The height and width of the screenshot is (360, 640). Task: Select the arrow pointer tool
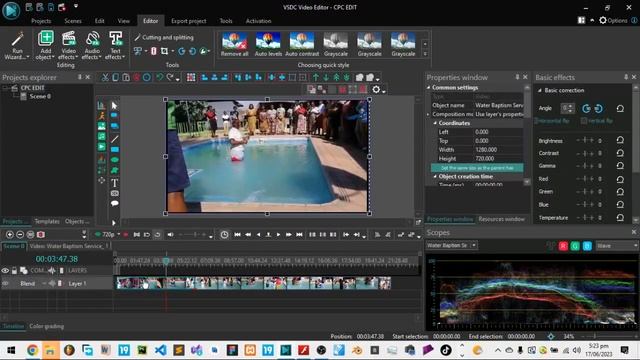click(x=115, y=106)
